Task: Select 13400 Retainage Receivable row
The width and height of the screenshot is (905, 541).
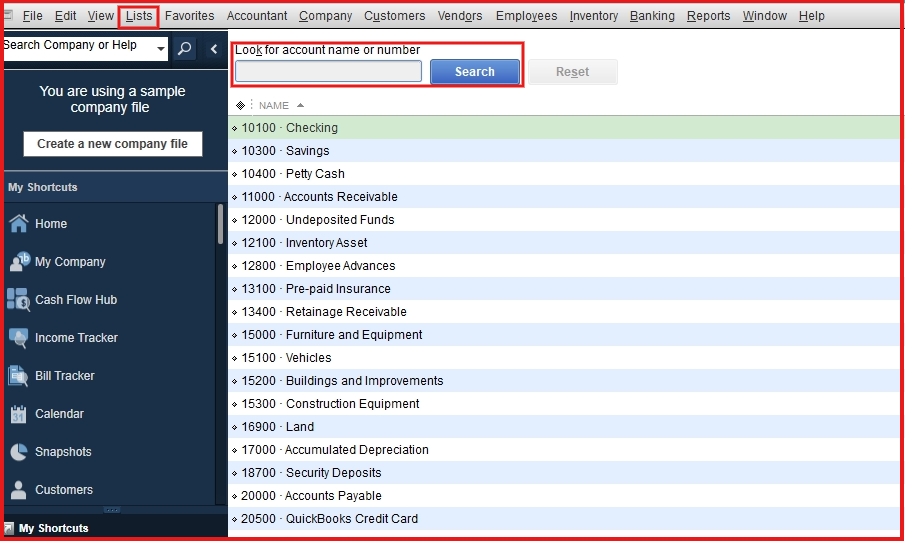Action: click(564, 312)
